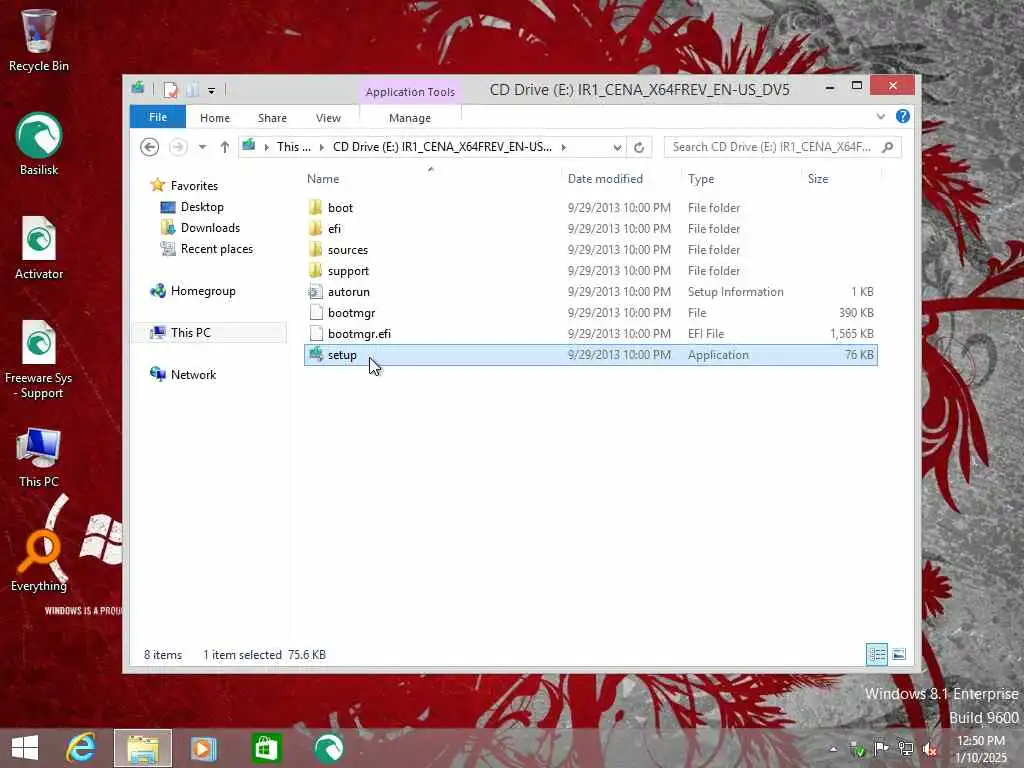Select the This PC desktop icon
The height and width of the screenshot is (768, 1024).
click(39, 457)
